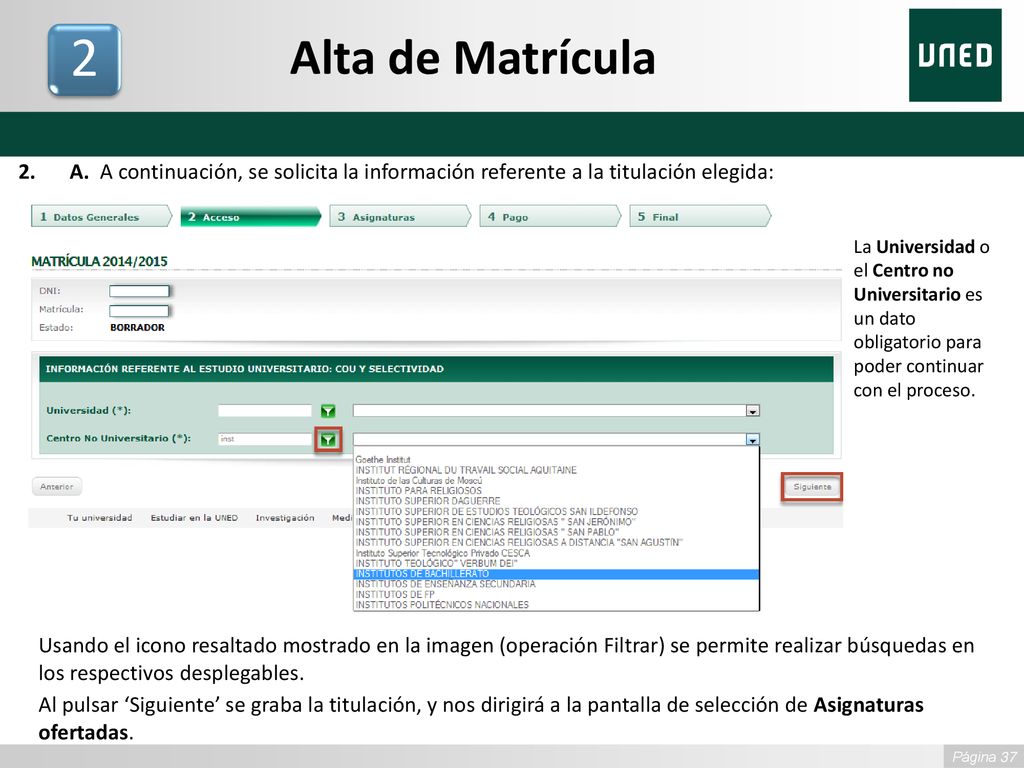The width and height of the screenshot is (1024, 768).
Task: Open step 3 Asignaturas tab
Action: click(x=400, y=217)
